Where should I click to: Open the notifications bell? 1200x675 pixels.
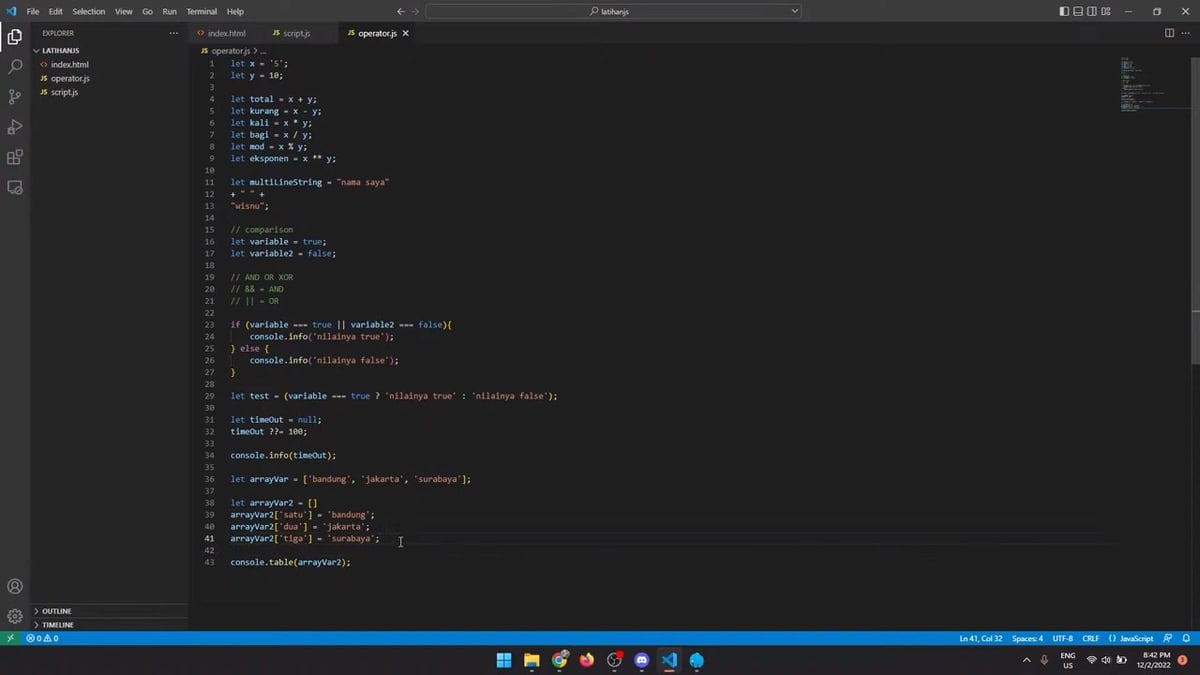tap(1185, 638)
